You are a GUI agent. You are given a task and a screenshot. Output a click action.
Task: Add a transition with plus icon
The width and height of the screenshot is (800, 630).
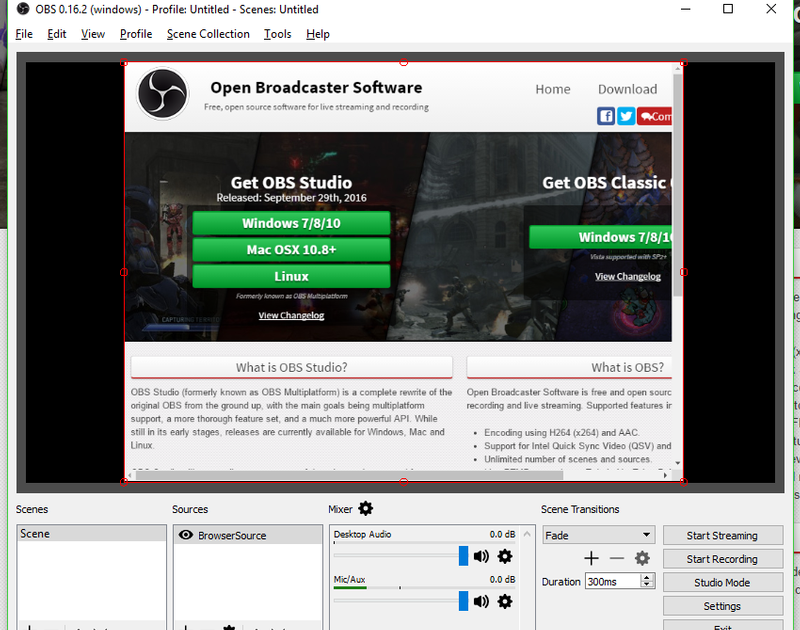point(591,558)
